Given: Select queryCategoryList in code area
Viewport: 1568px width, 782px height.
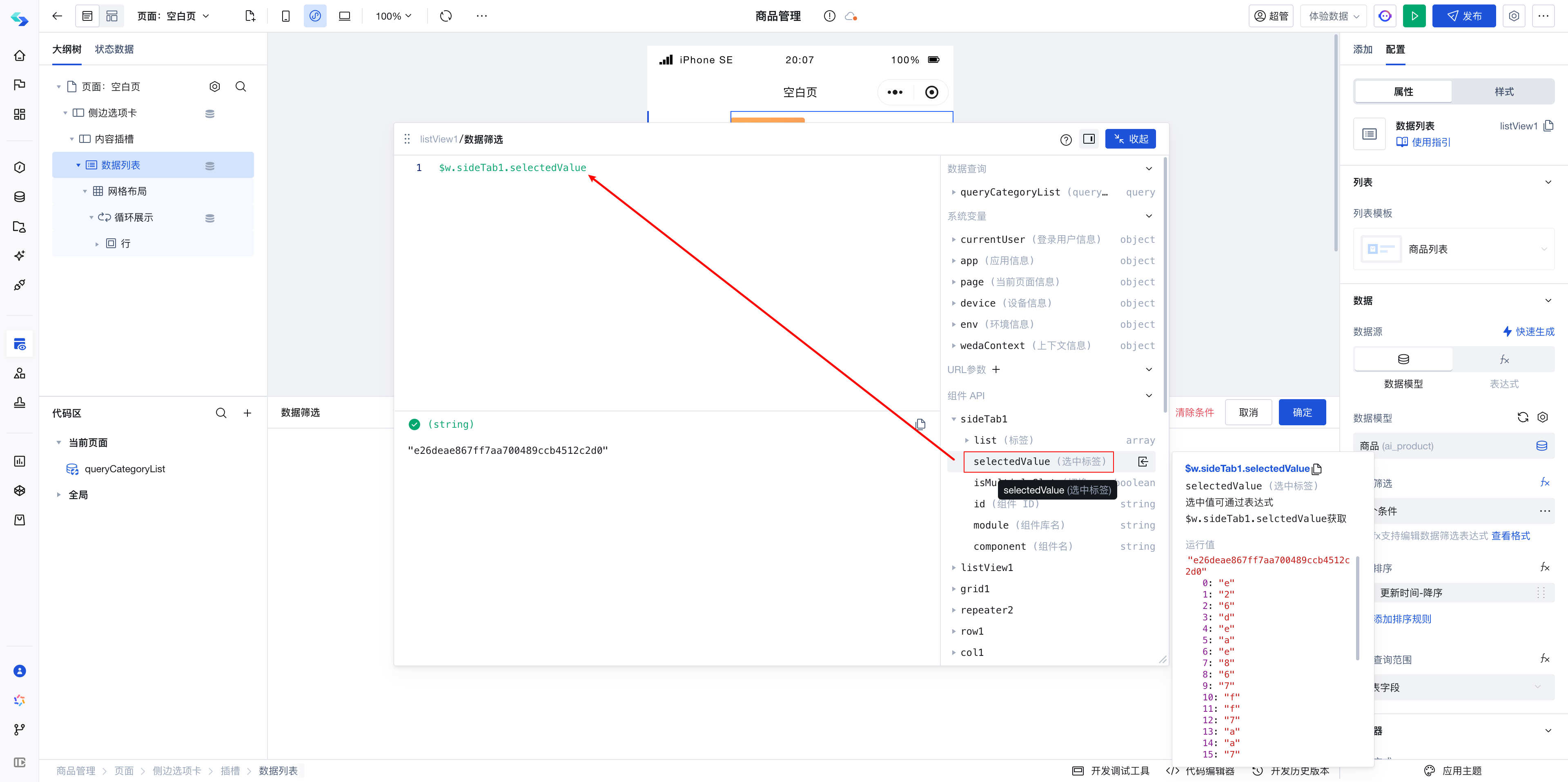Looking at the screenshot, I should [124, 469].
